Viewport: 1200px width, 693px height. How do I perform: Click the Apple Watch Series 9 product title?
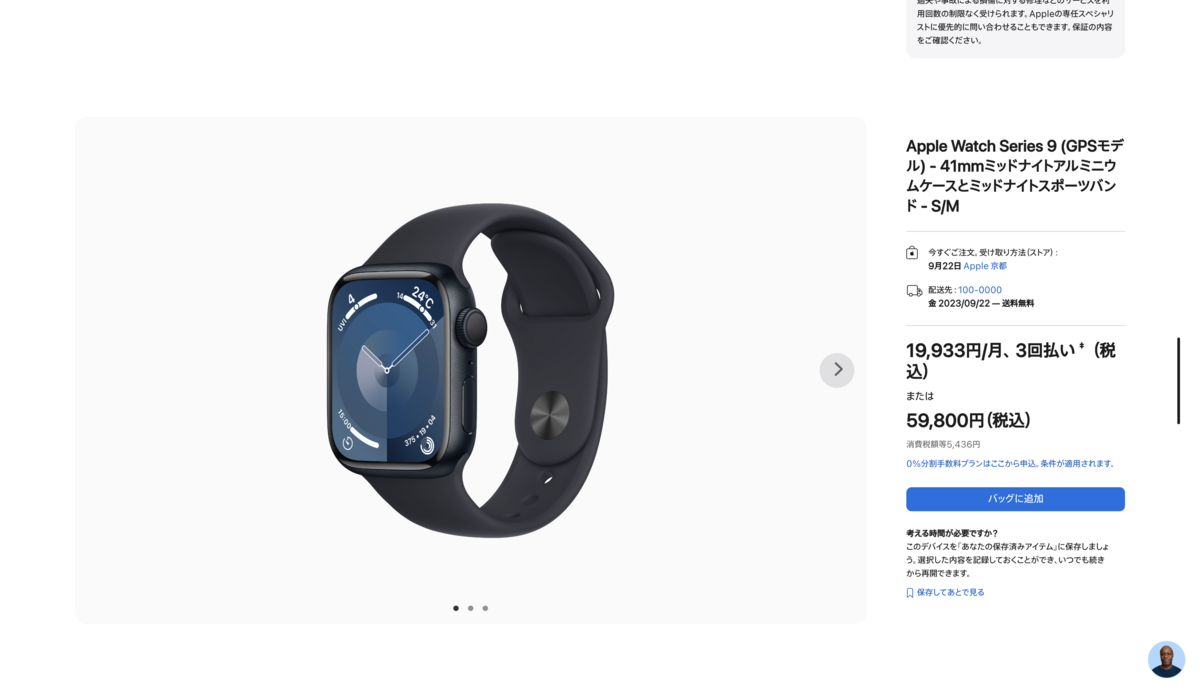click(x=1015, y=176)
